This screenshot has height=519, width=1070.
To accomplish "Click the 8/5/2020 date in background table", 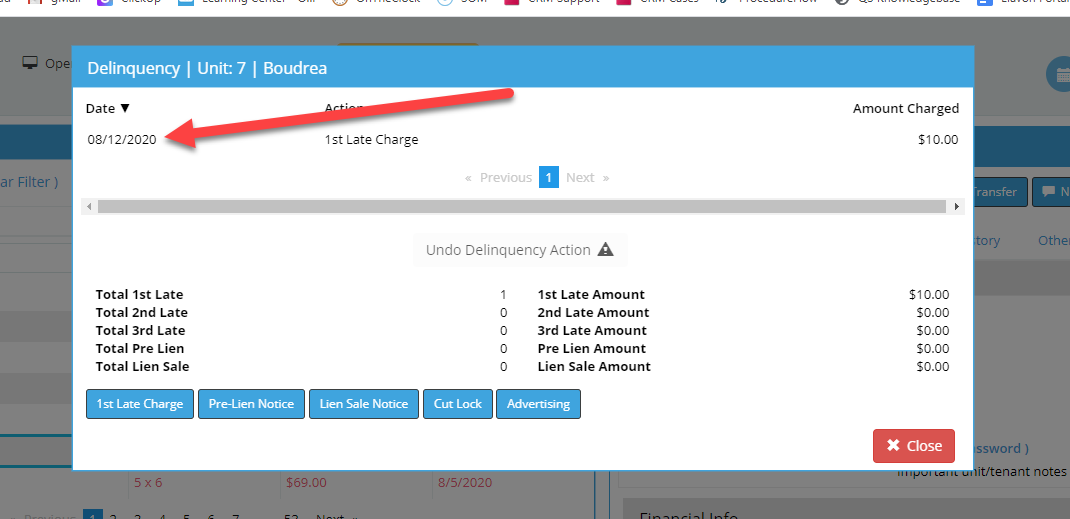I will [x=466, y=483].
